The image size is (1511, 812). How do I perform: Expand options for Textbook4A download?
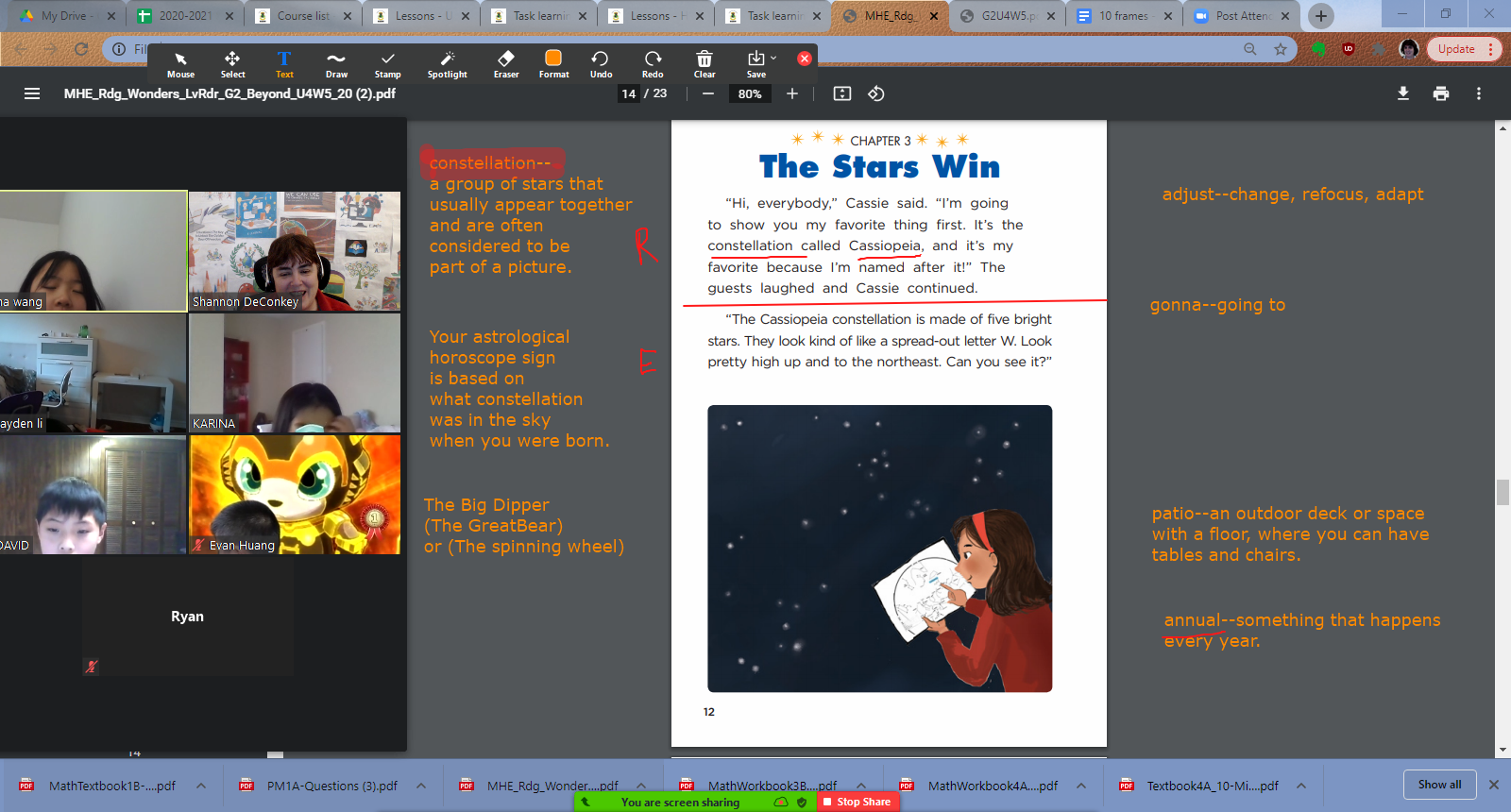tap(1301, 786)
